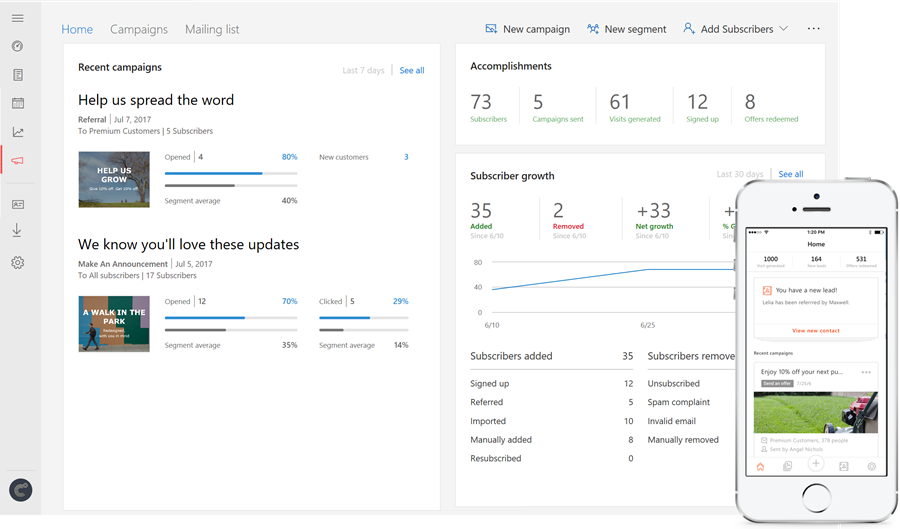Change the Last 7 days campaign filter
This screenshot has height=529, width=900.
point(363,71)
